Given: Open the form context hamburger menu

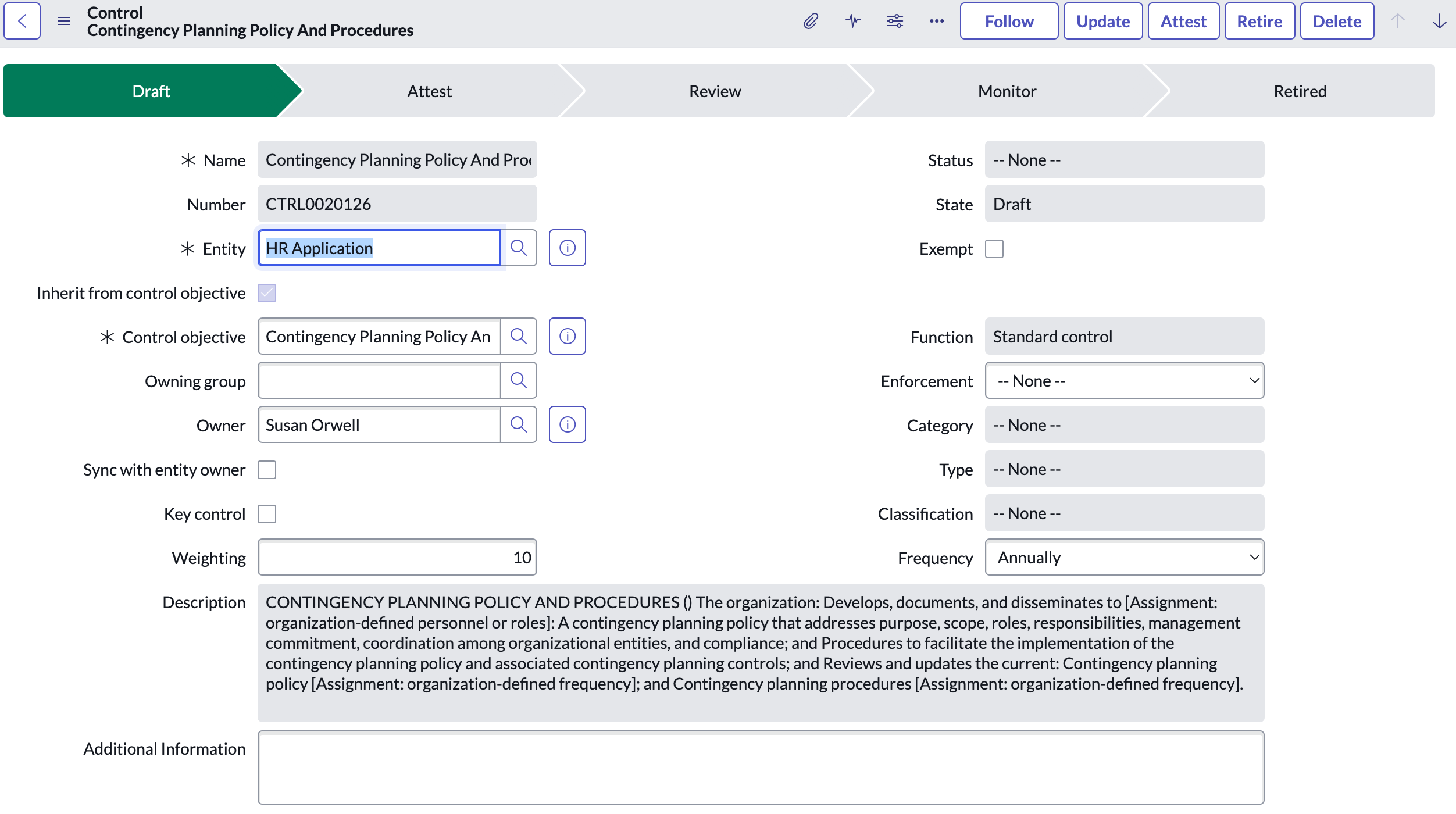Looking at the screenshot, I should click(64, 22).
